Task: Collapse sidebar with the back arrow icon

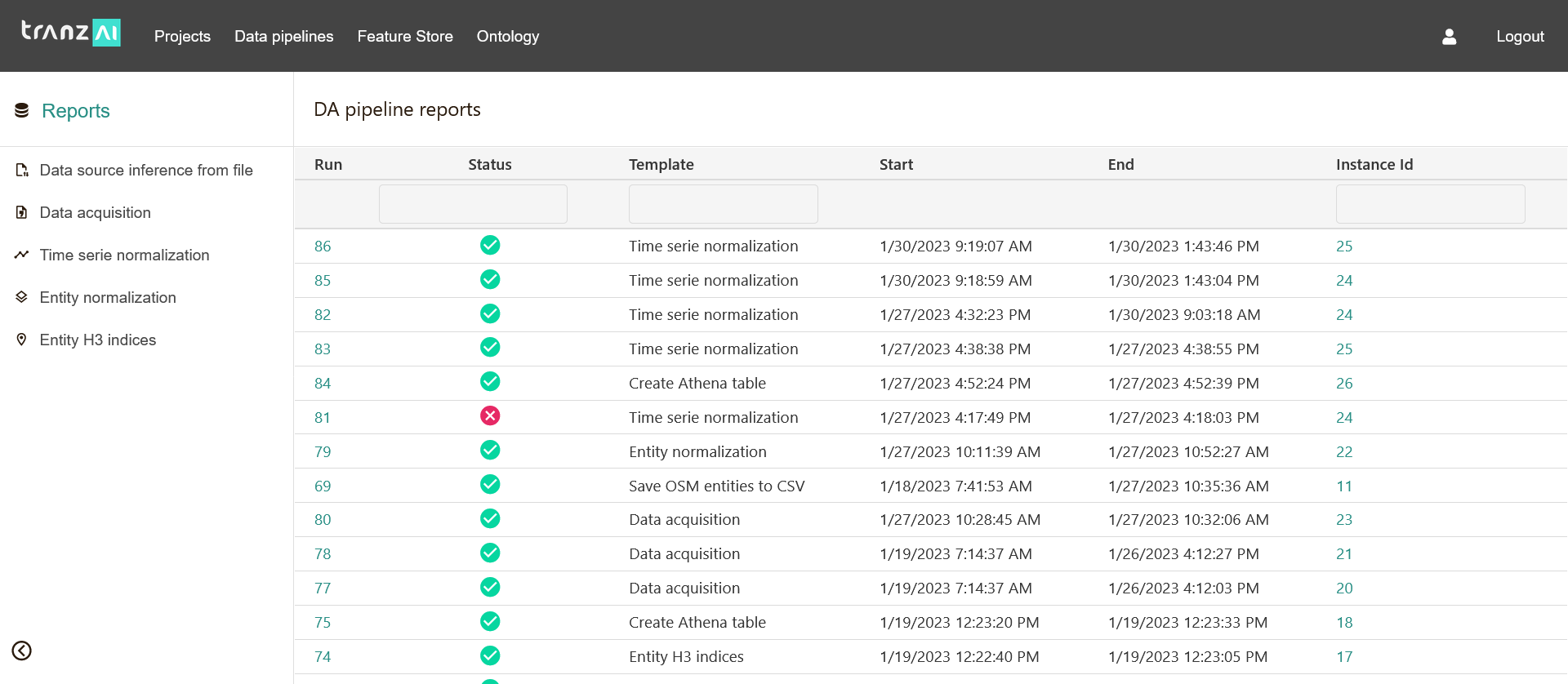Action: click(22, 651)
